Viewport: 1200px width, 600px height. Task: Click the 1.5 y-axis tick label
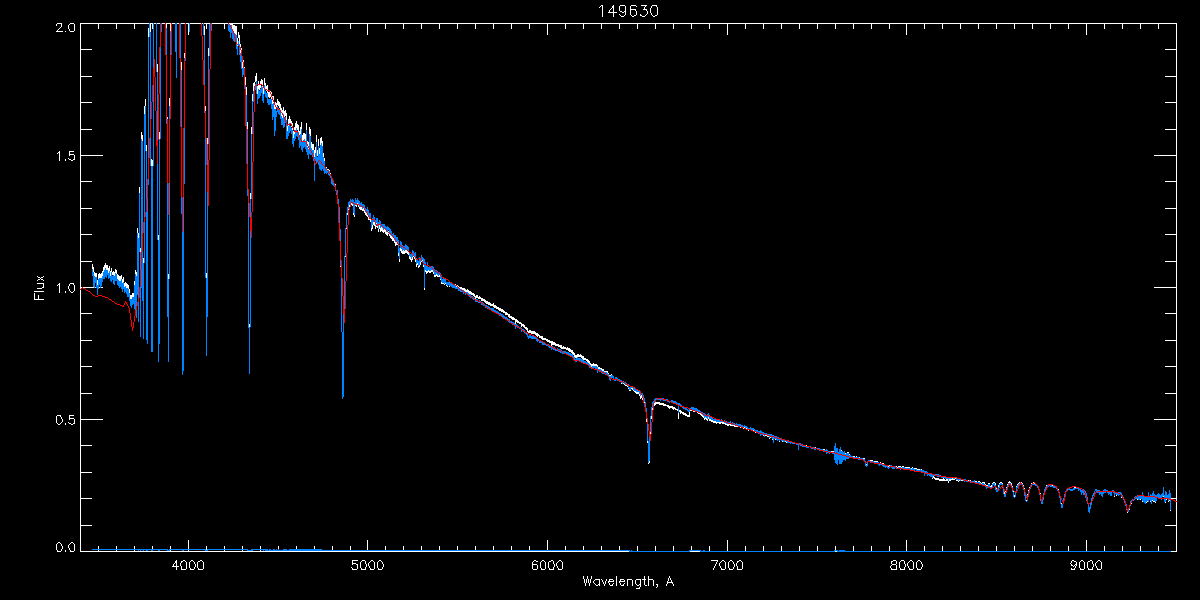click(x=64, y=156)
